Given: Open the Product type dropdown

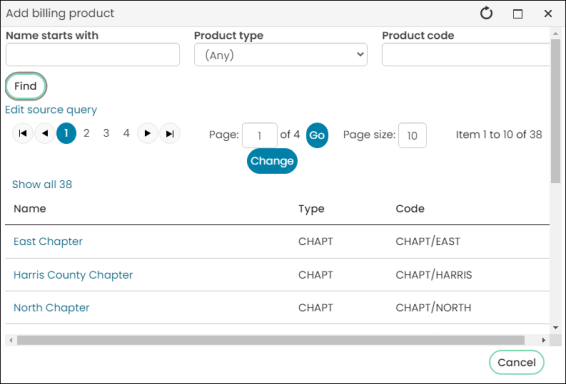Looking at the screenshot, I should [281, 54].
